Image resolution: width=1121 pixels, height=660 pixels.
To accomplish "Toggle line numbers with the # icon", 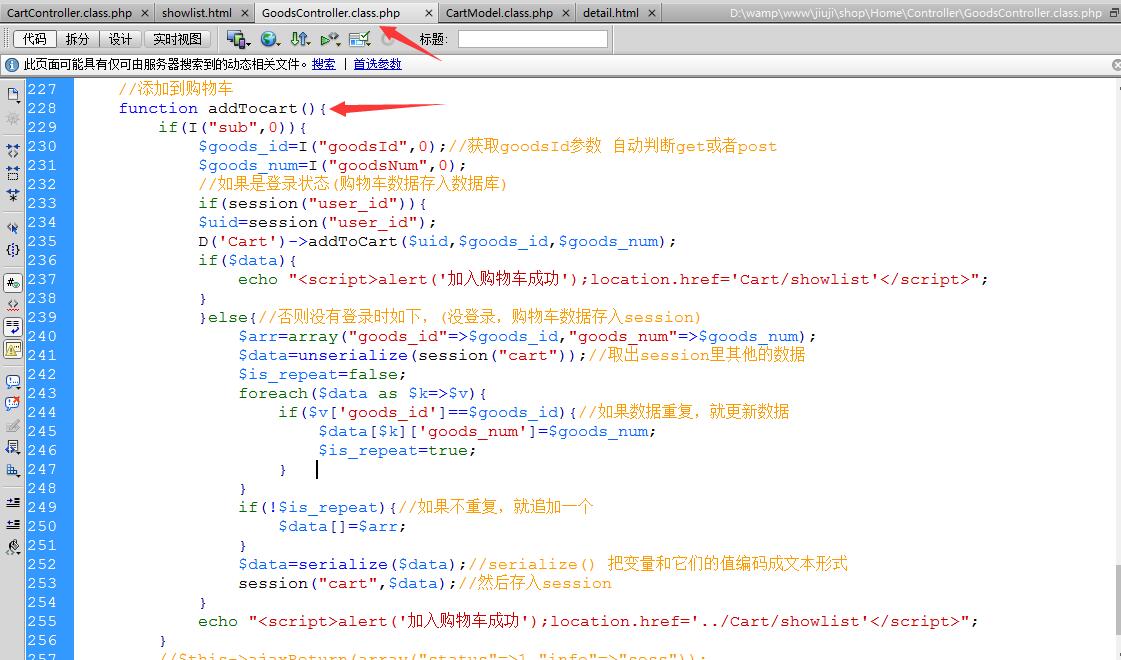I will pyautogui.click(x=13, y=283).
